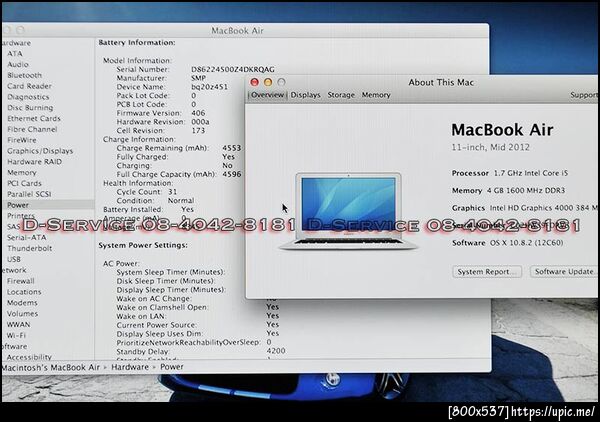Select Diagnostics in the sidebar
The height and width of the screenshot is (422, 600).
pos(28,97)
